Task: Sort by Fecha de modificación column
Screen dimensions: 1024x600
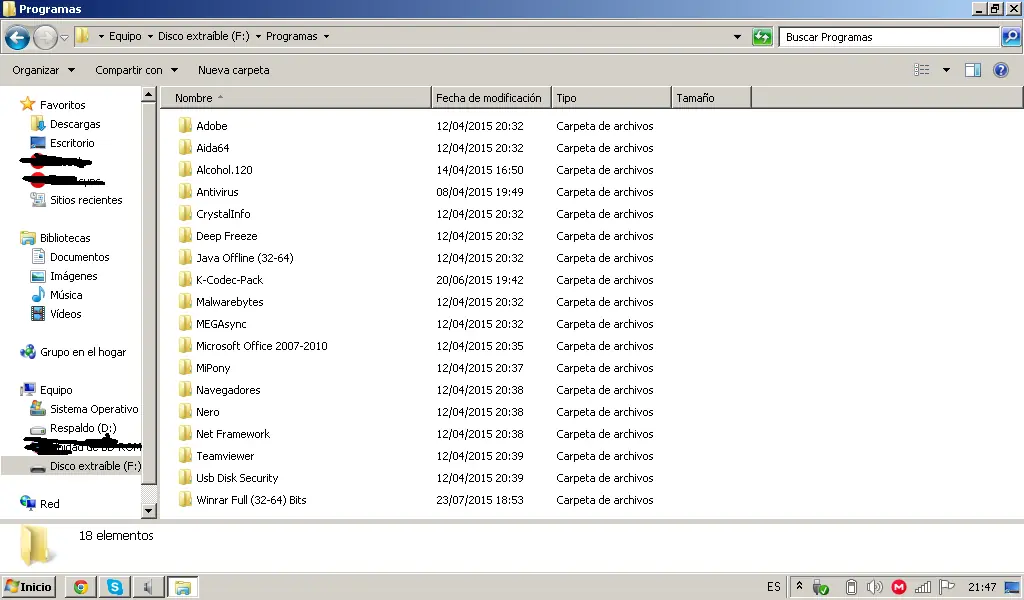Action: click(x=491, y=98)
